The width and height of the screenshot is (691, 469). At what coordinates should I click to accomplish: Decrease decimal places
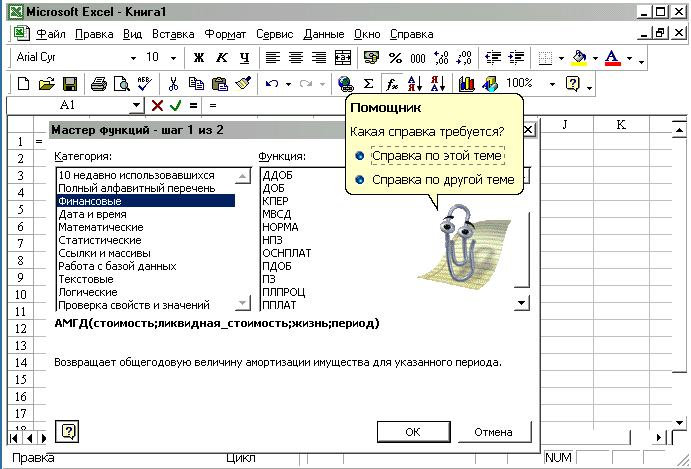464,58
